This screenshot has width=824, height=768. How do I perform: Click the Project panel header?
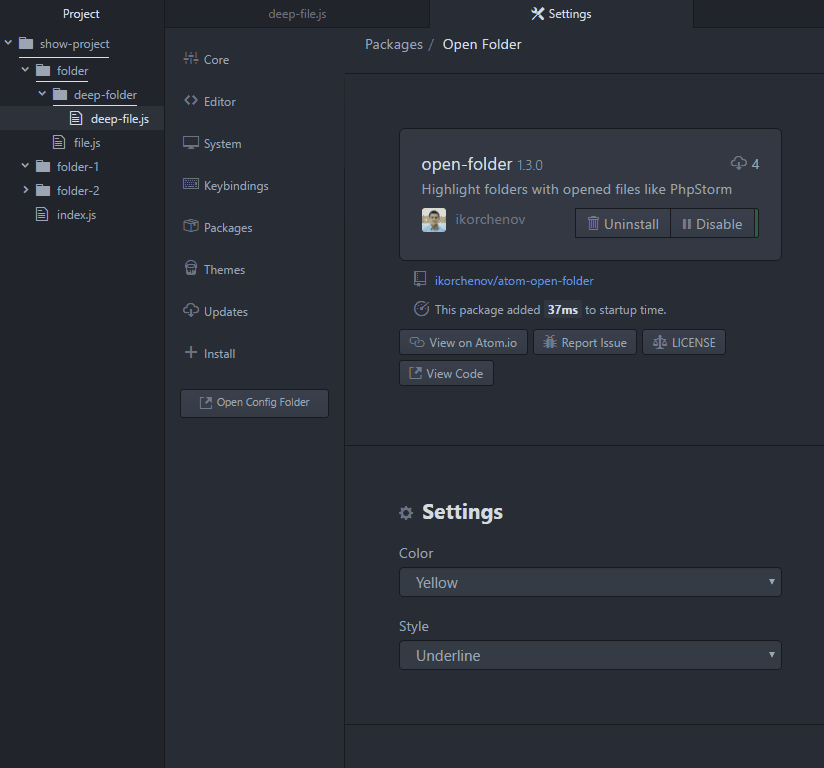tap(81, 14)
